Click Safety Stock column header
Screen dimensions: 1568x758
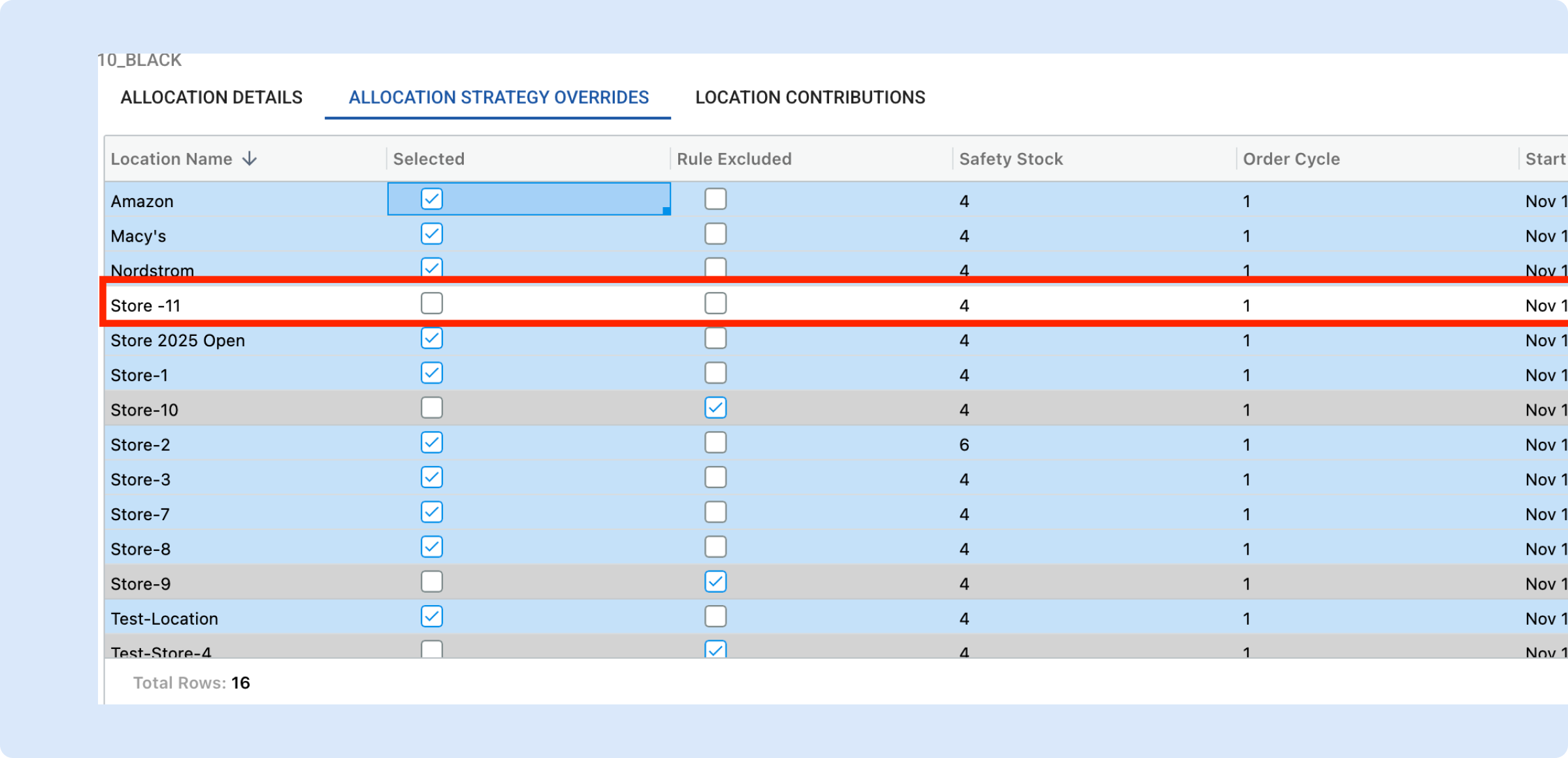point(1011,159)
